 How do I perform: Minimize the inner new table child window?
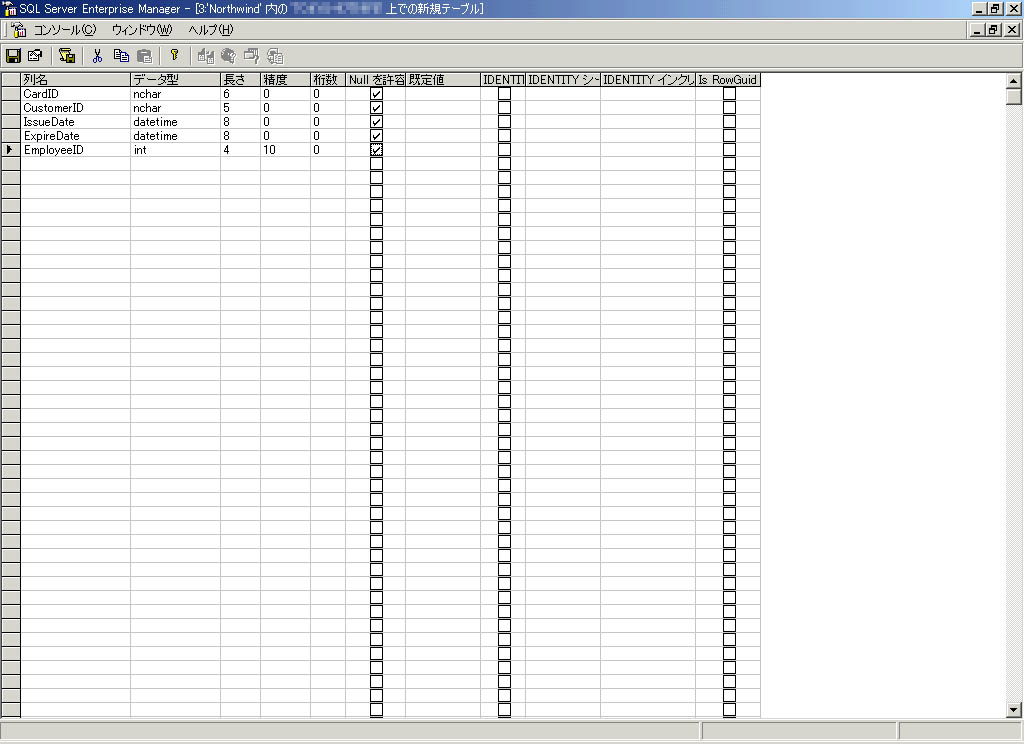tap(977, 30)
